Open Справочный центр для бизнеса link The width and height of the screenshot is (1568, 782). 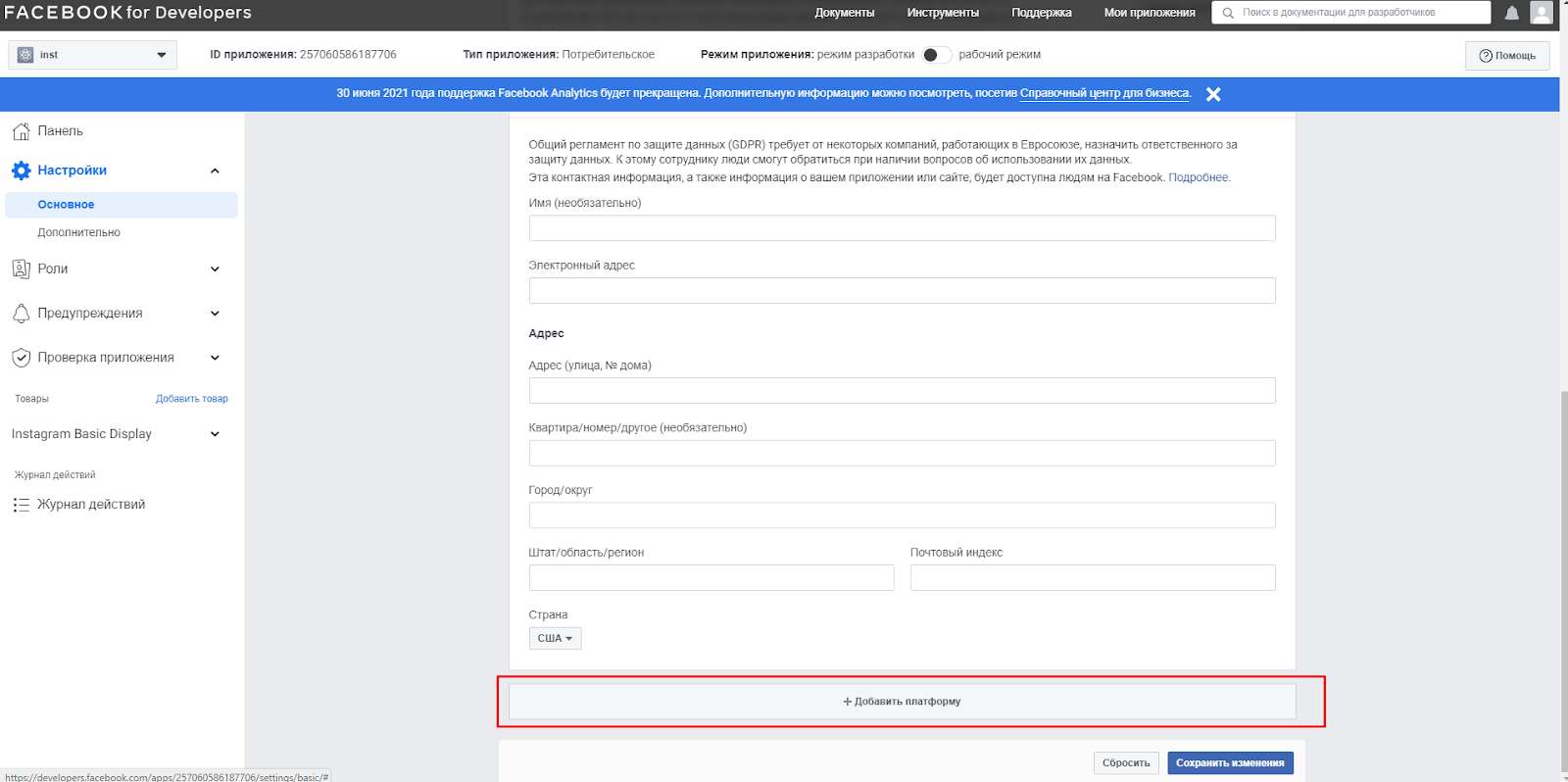(1104, 93)
